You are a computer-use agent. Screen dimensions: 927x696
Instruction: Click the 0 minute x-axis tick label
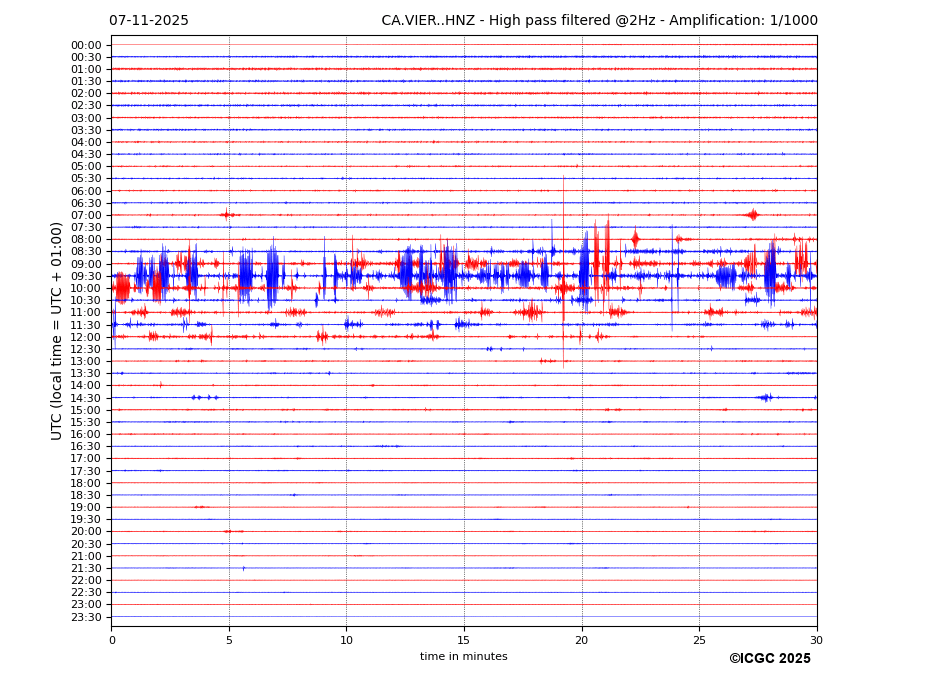click(112, 640)
